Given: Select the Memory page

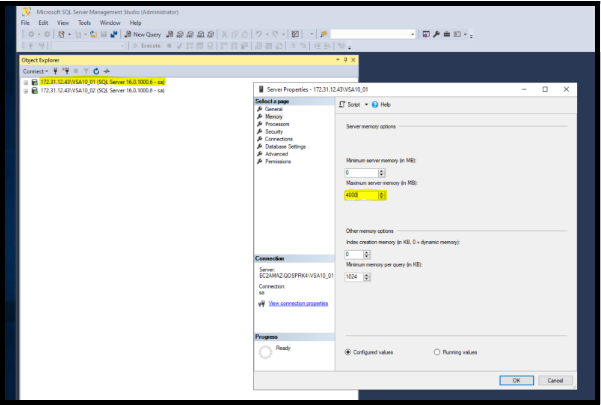Looking at the screenshot, I should point(274,116).
